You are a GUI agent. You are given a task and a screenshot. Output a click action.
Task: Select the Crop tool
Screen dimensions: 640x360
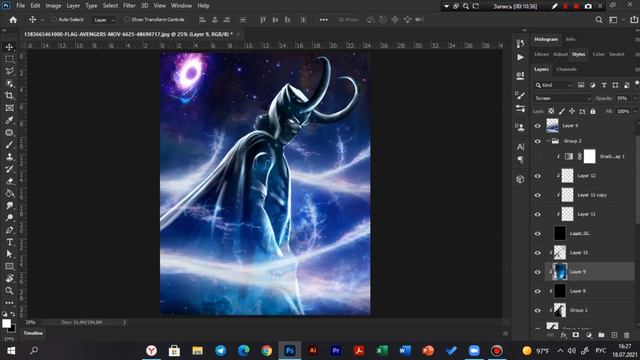[x=9, y=96]
